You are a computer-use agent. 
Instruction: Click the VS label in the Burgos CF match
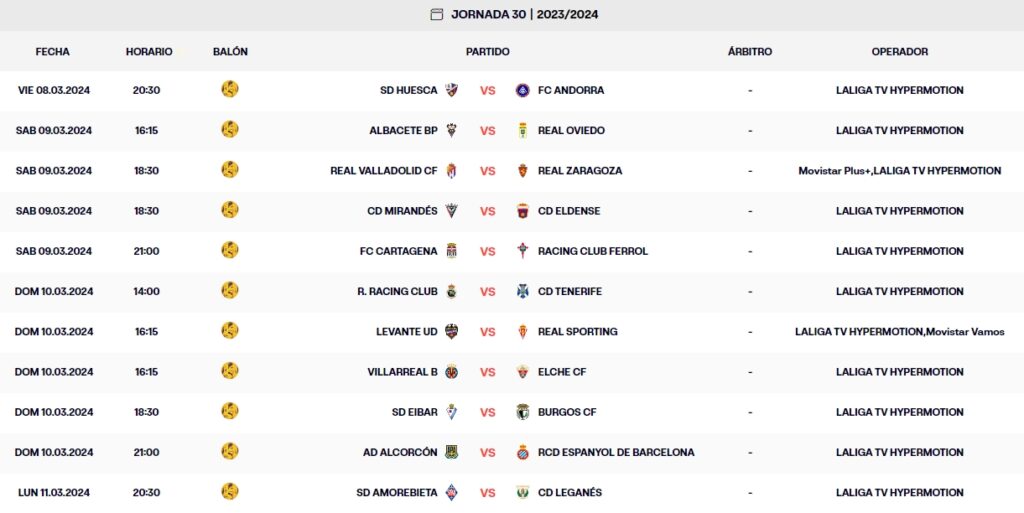pyautogui.click(x=487, y=412)
